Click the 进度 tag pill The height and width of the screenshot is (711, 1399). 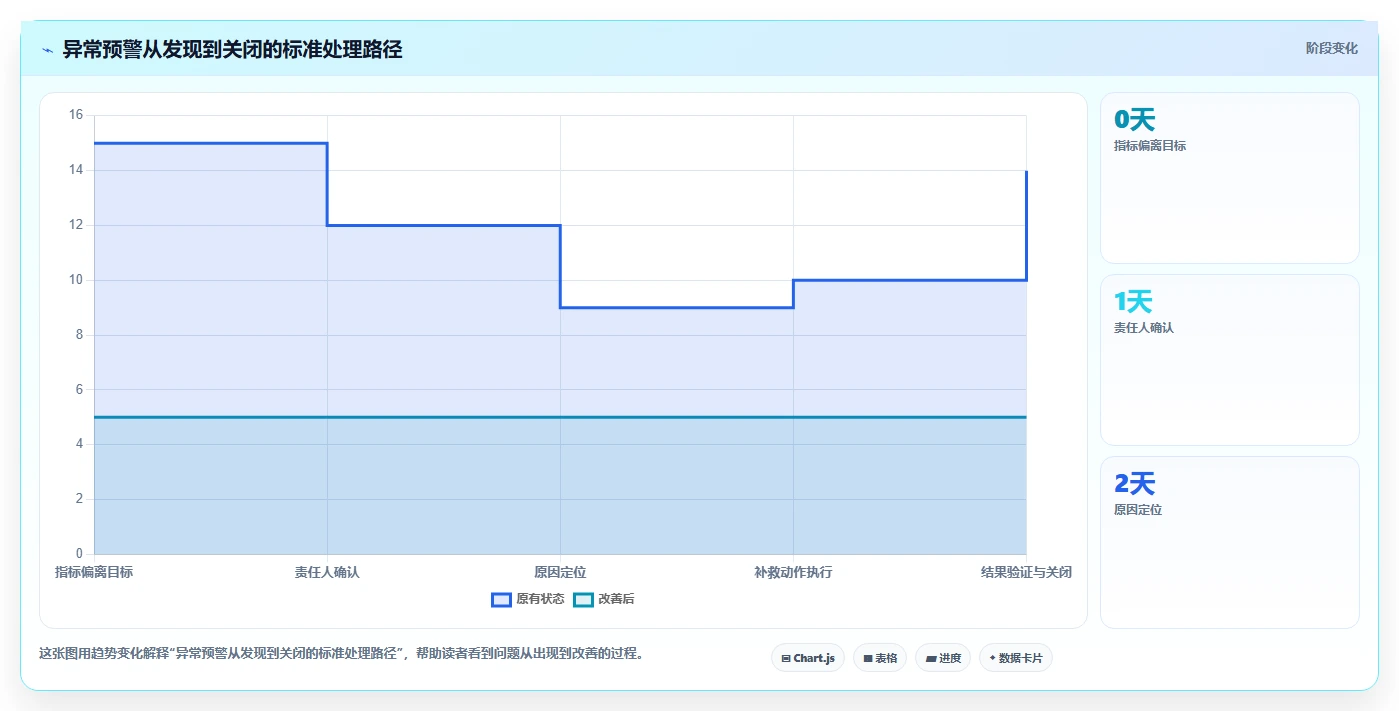[943, 658]
